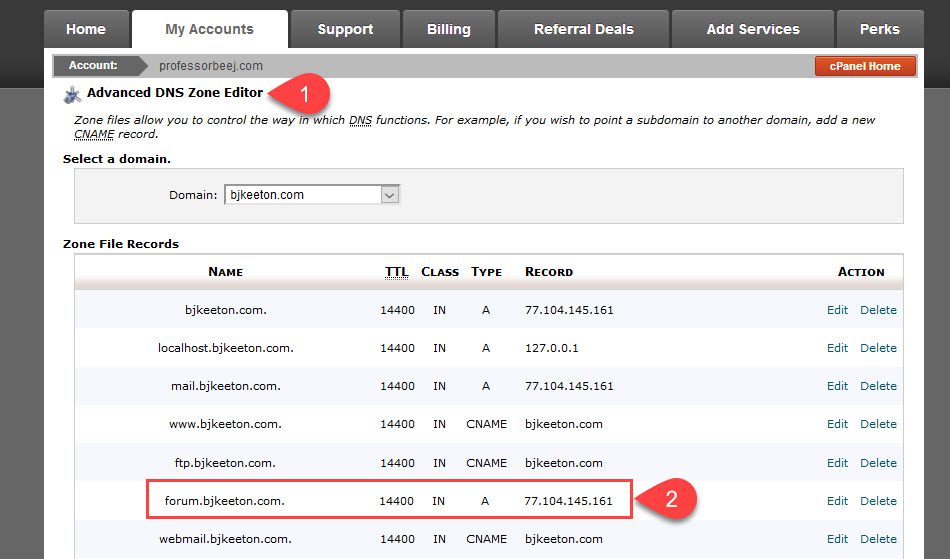
Task: Edit the www.bjkeeton.com. CNAME record
Action: (x=837, y=424)
